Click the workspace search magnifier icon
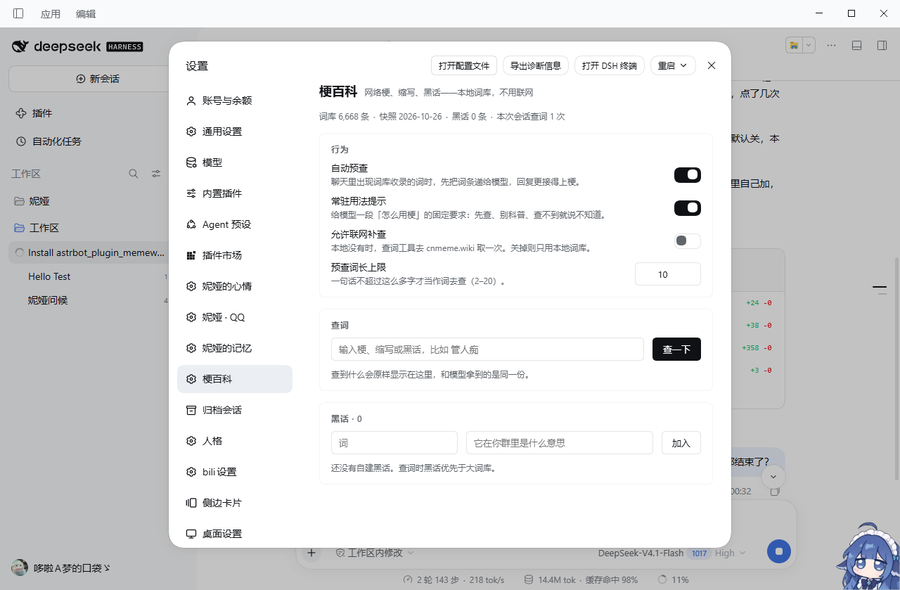 (133, 173)
